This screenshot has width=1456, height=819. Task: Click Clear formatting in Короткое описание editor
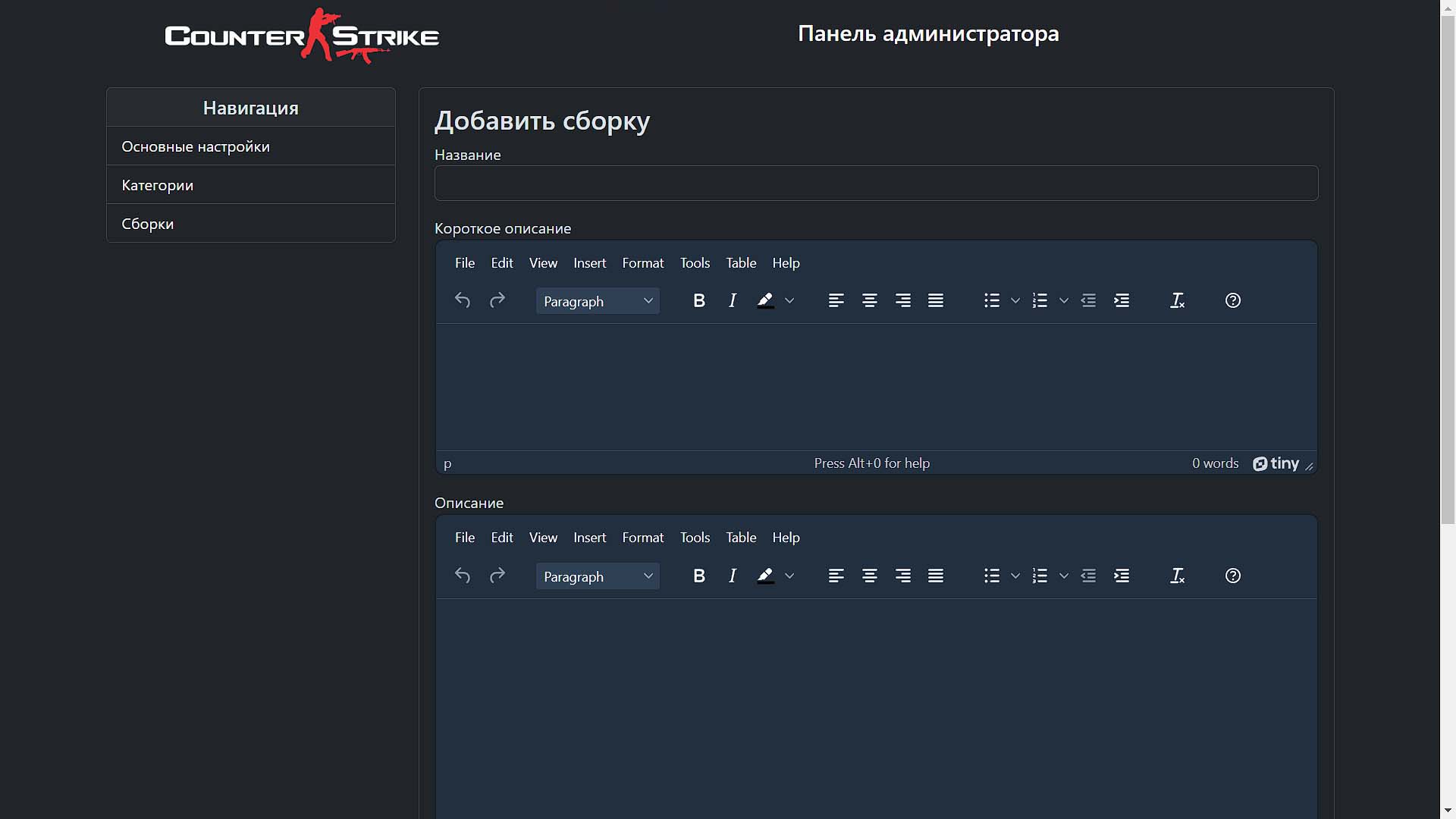(x=1177, y=300)
